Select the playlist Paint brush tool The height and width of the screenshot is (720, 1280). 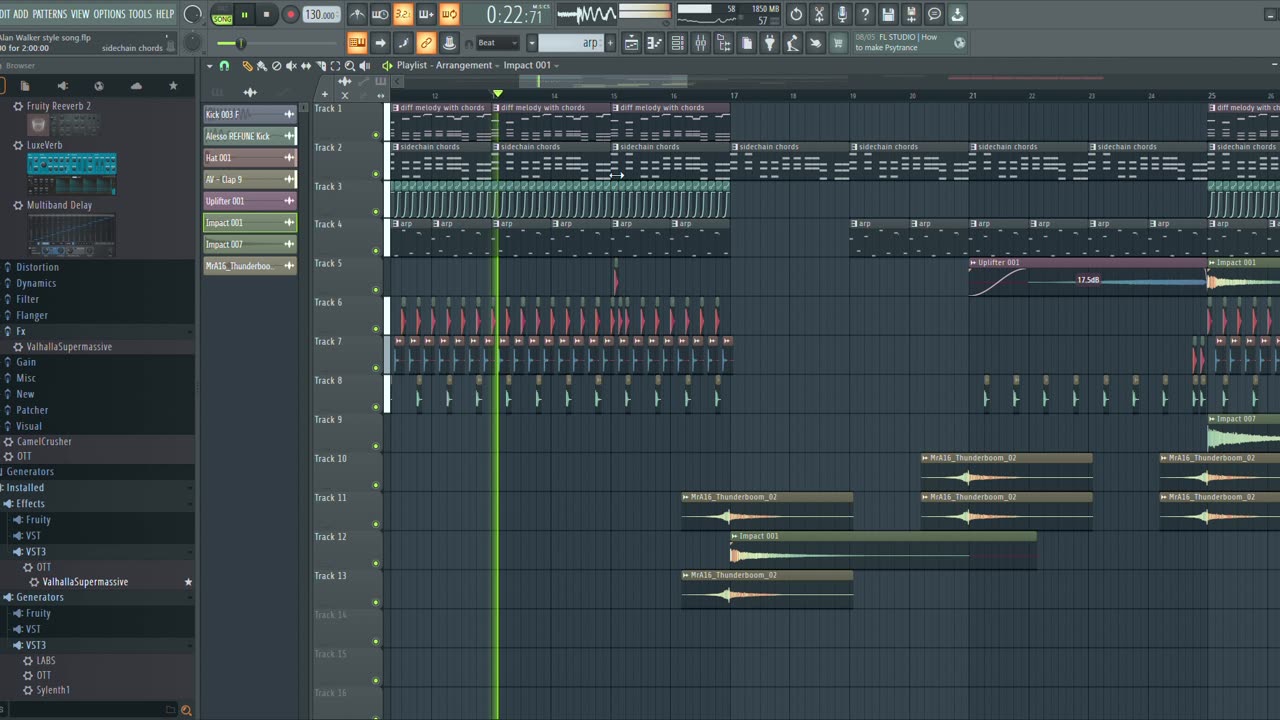click(261, 66)
